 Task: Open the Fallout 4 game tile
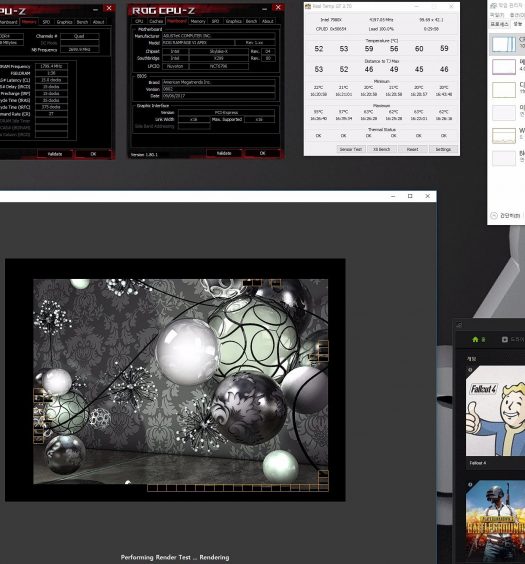496,411
